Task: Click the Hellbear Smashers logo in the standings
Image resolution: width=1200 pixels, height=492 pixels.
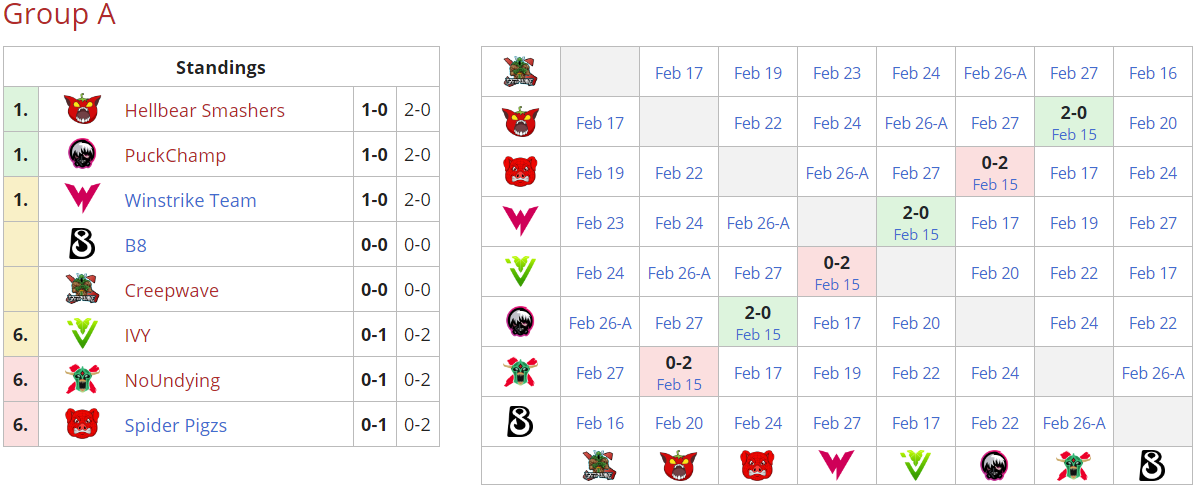Action: pos(82,110)
